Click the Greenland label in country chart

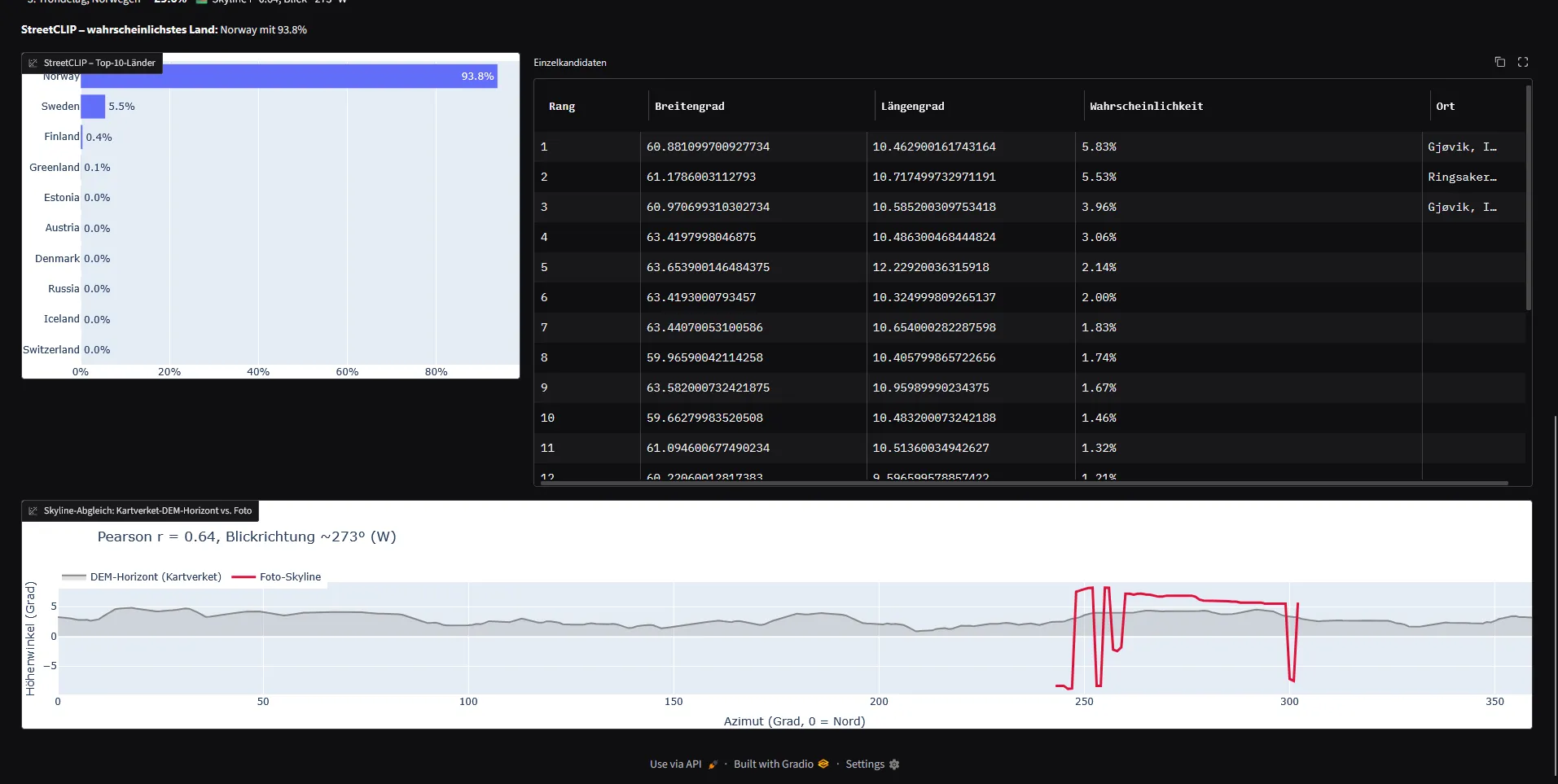tap(55, 167)
